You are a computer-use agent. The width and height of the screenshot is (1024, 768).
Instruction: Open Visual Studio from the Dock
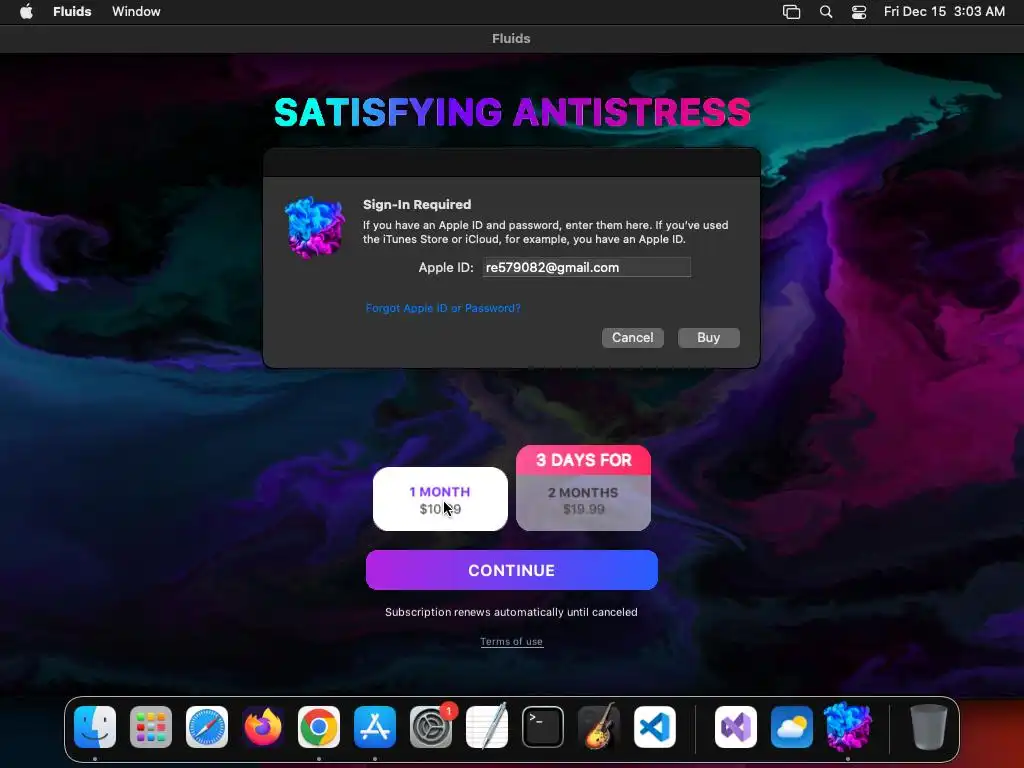(x=736, y=726)
